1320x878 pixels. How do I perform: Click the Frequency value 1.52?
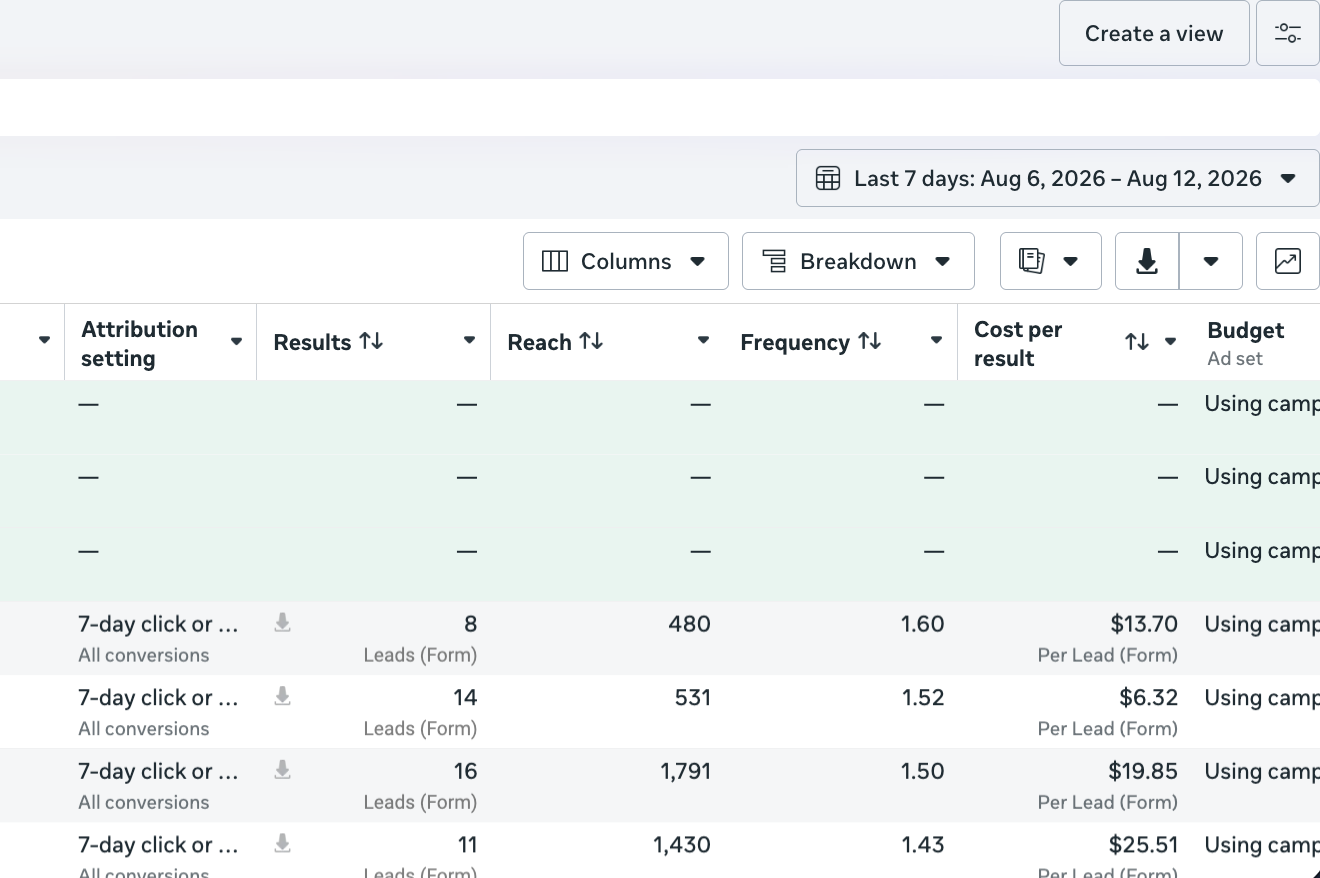[x=923, y=697]
